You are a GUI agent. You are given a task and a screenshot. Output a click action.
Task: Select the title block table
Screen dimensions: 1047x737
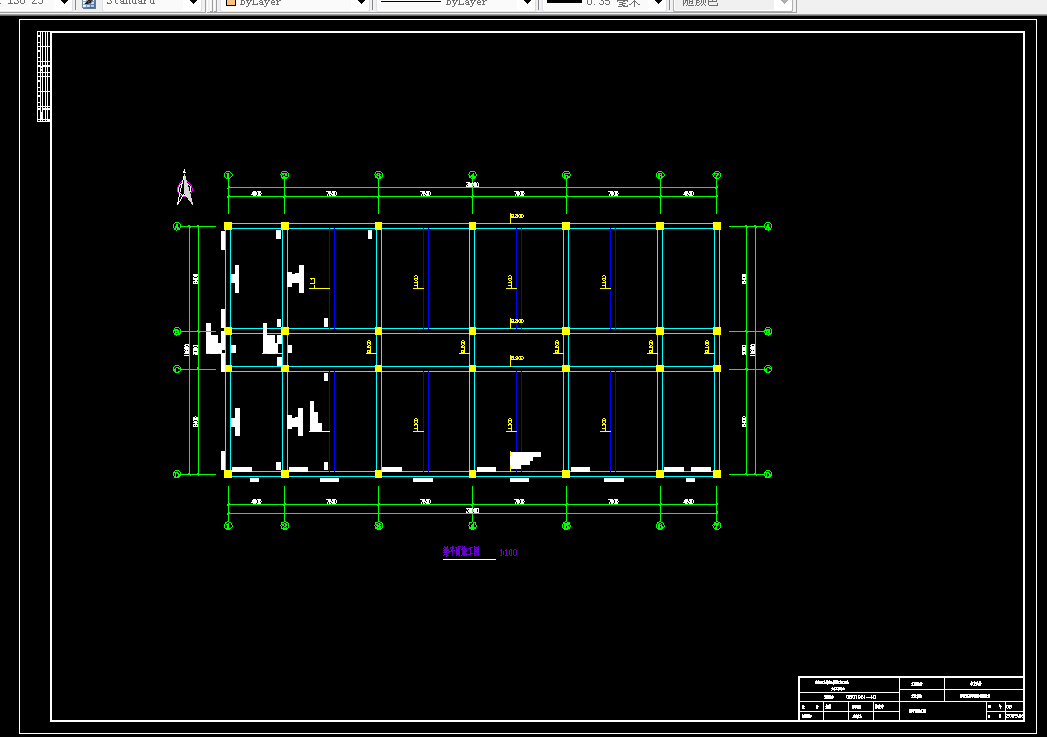(911, 698)
